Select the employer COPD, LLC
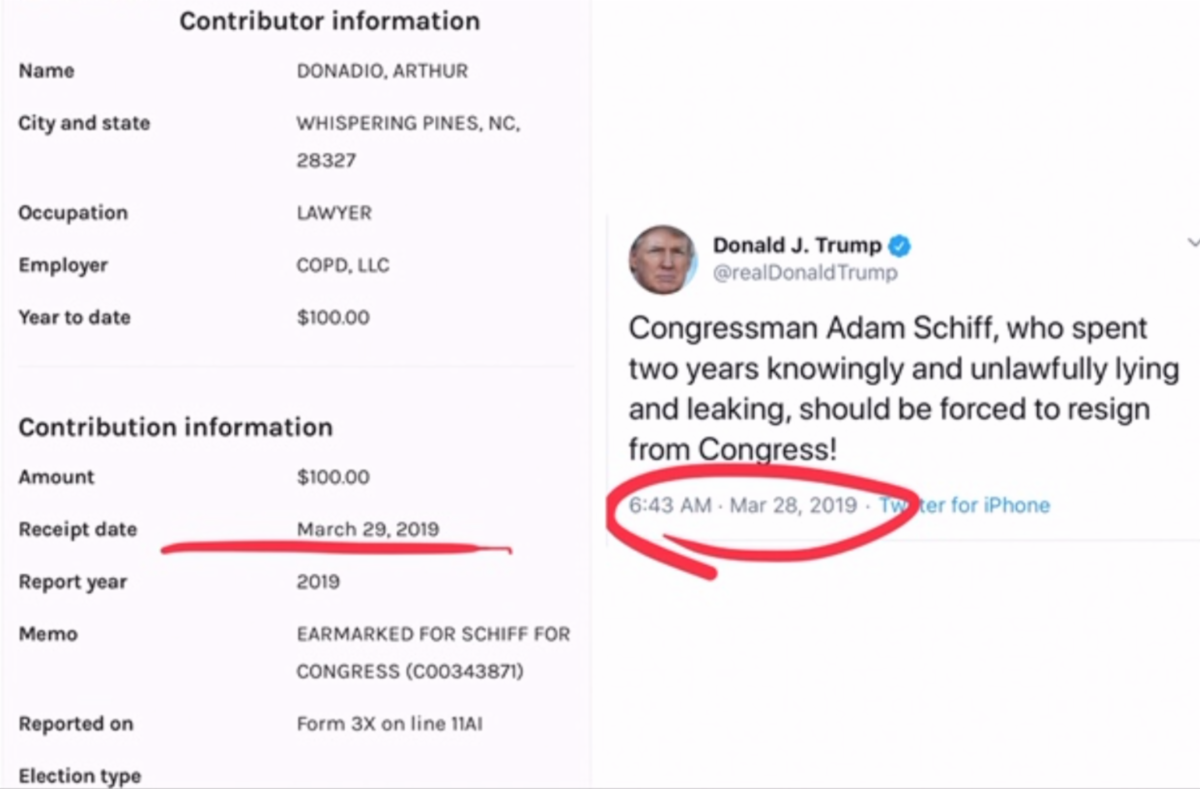1200x789 pixels. (x=343, y=265)
